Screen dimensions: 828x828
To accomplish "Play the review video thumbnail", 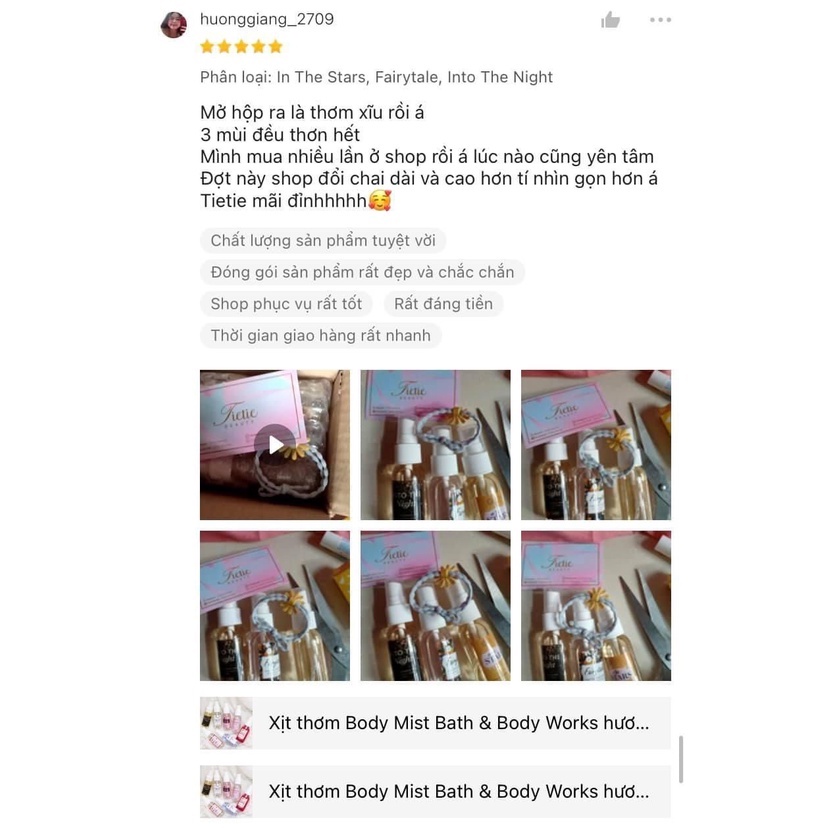I will tap(275, 445).
